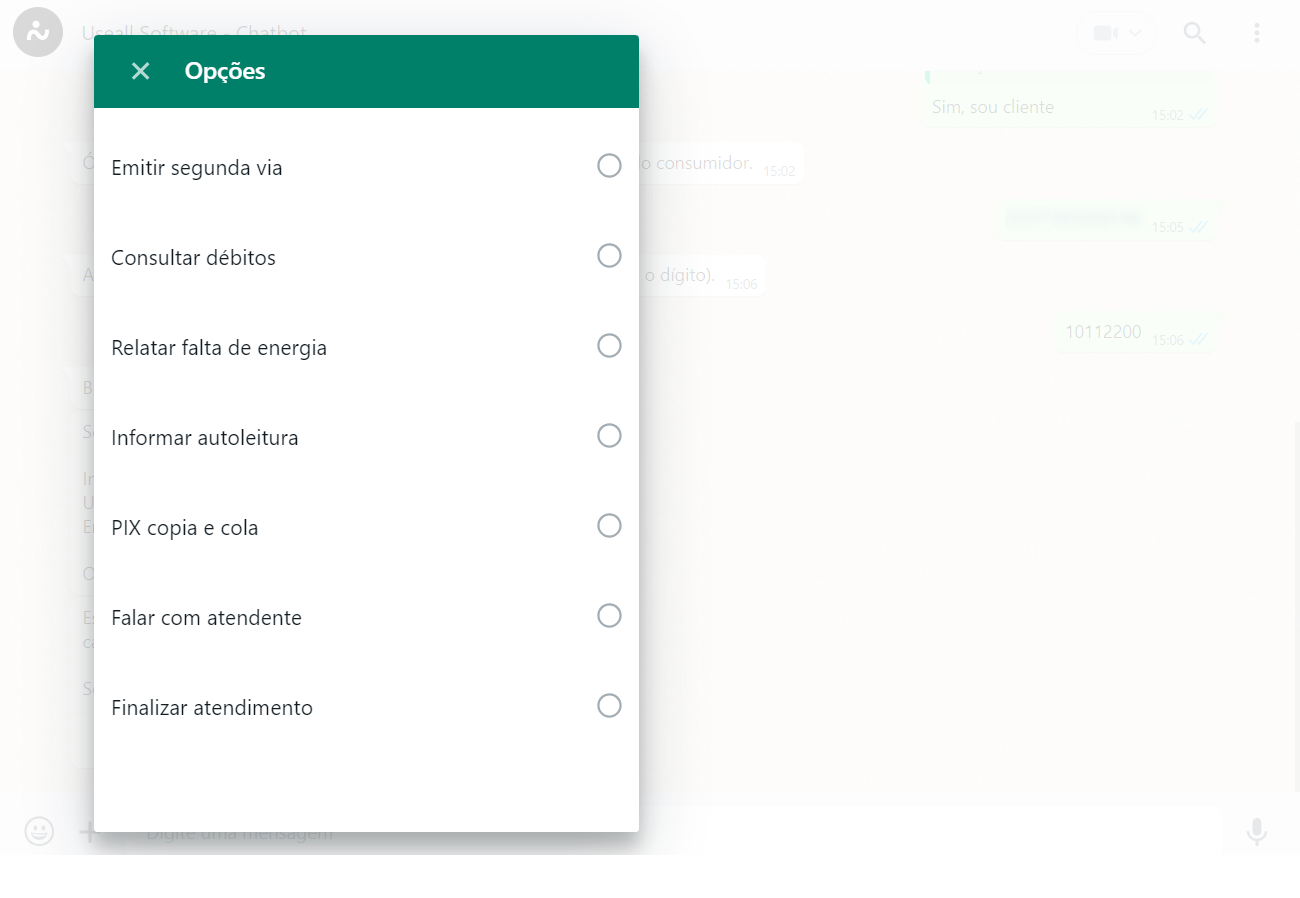Click the Consultar débitos label
This screenshot has width=1300, height=898.
193,258
